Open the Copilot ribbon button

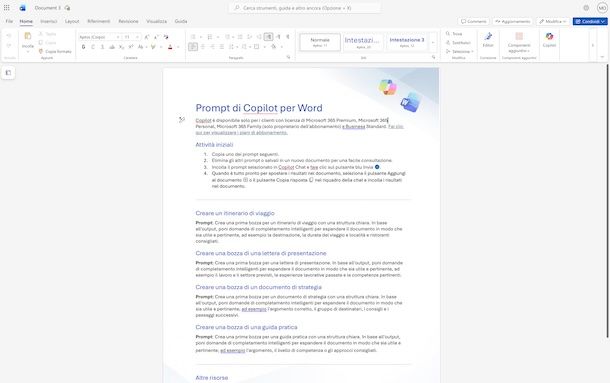pyautogui.click(x=549, y=40)
